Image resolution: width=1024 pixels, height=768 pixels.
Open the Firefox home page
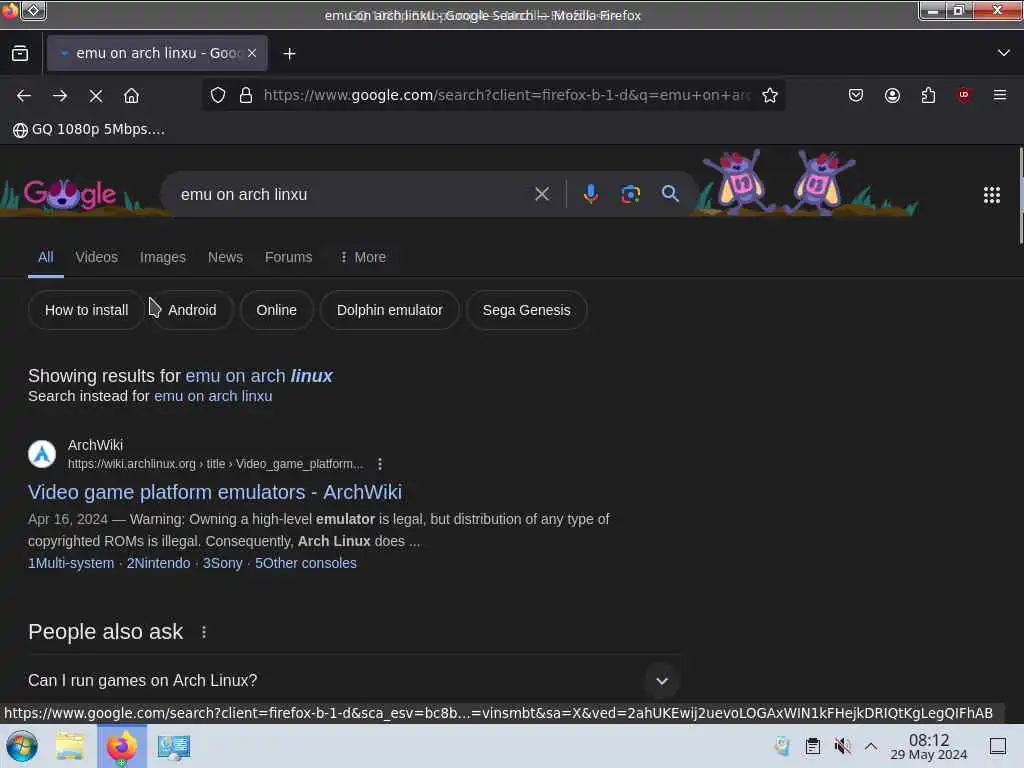[131, 96]
